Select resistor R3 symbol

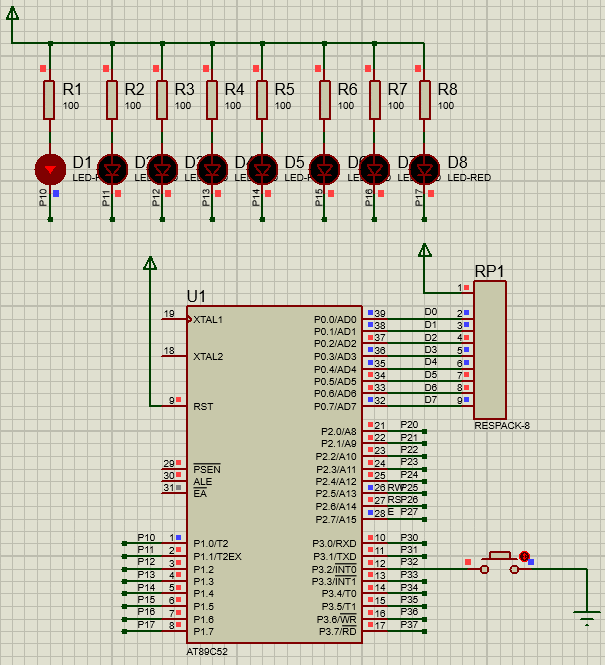[x=162, y=100]
